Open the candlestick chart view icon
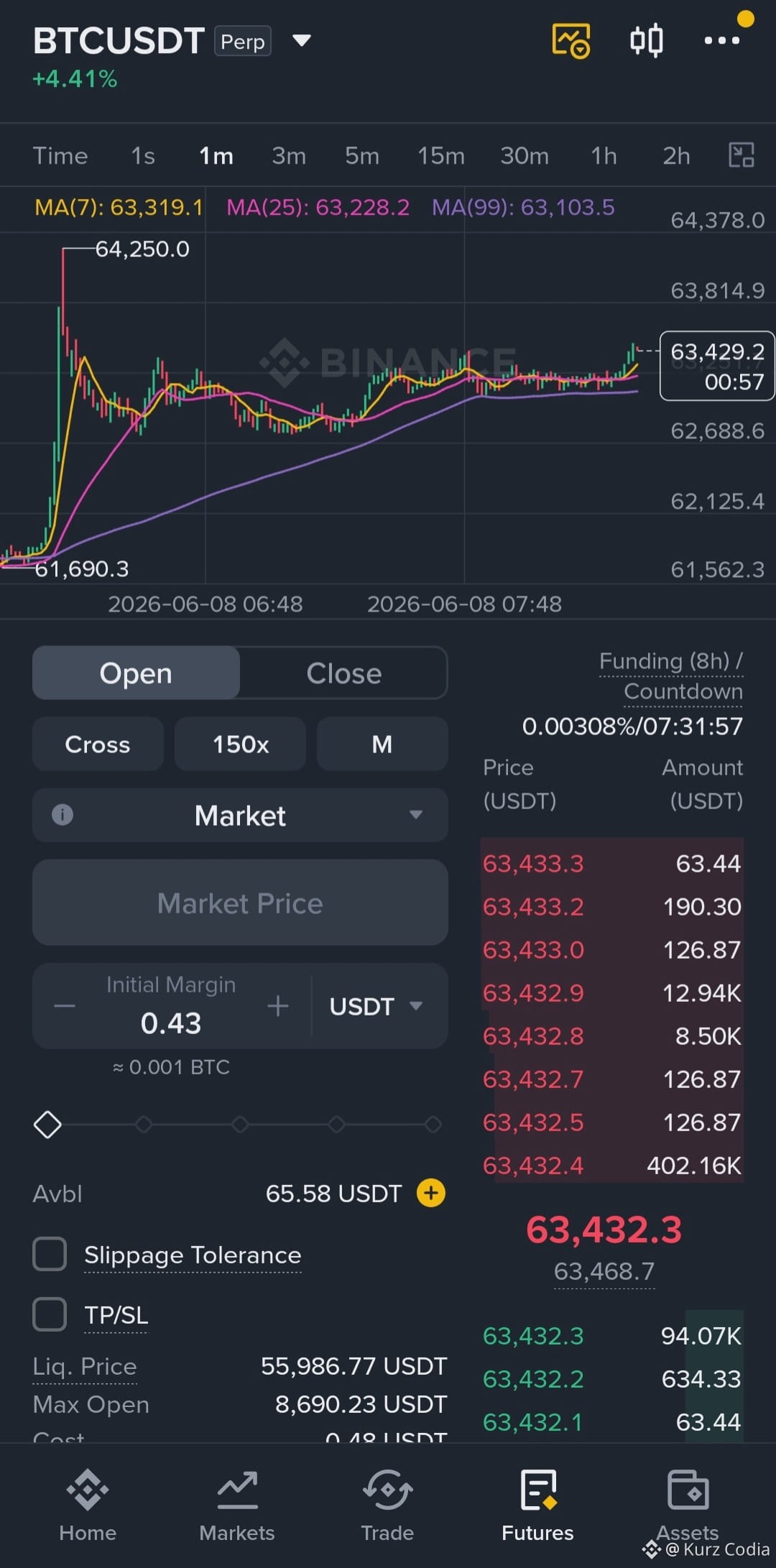 pos(646,40)
